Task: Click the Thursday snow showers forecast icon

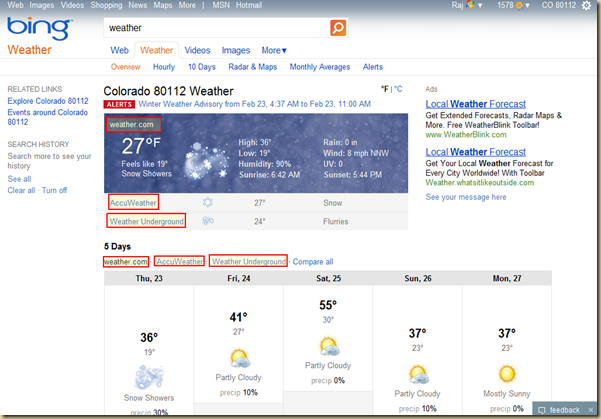Action: pyautogui.click(x=149, y=377)
